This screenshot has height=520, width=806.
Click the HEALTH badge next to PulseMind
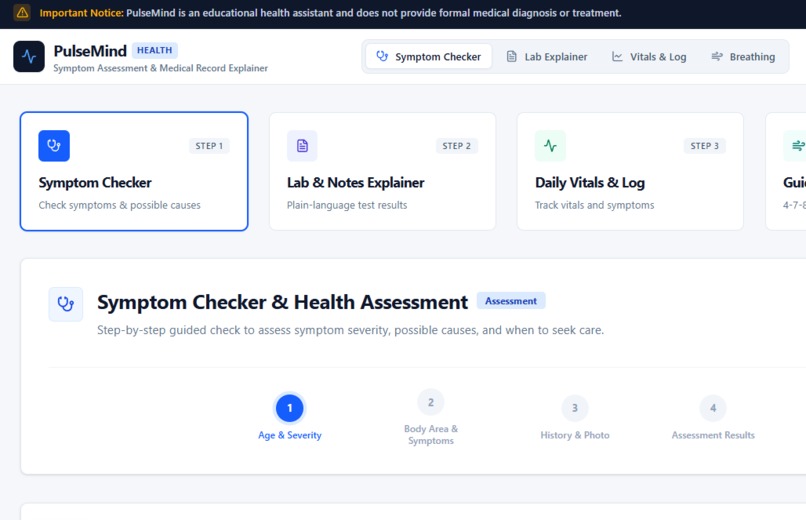point(155,50)
